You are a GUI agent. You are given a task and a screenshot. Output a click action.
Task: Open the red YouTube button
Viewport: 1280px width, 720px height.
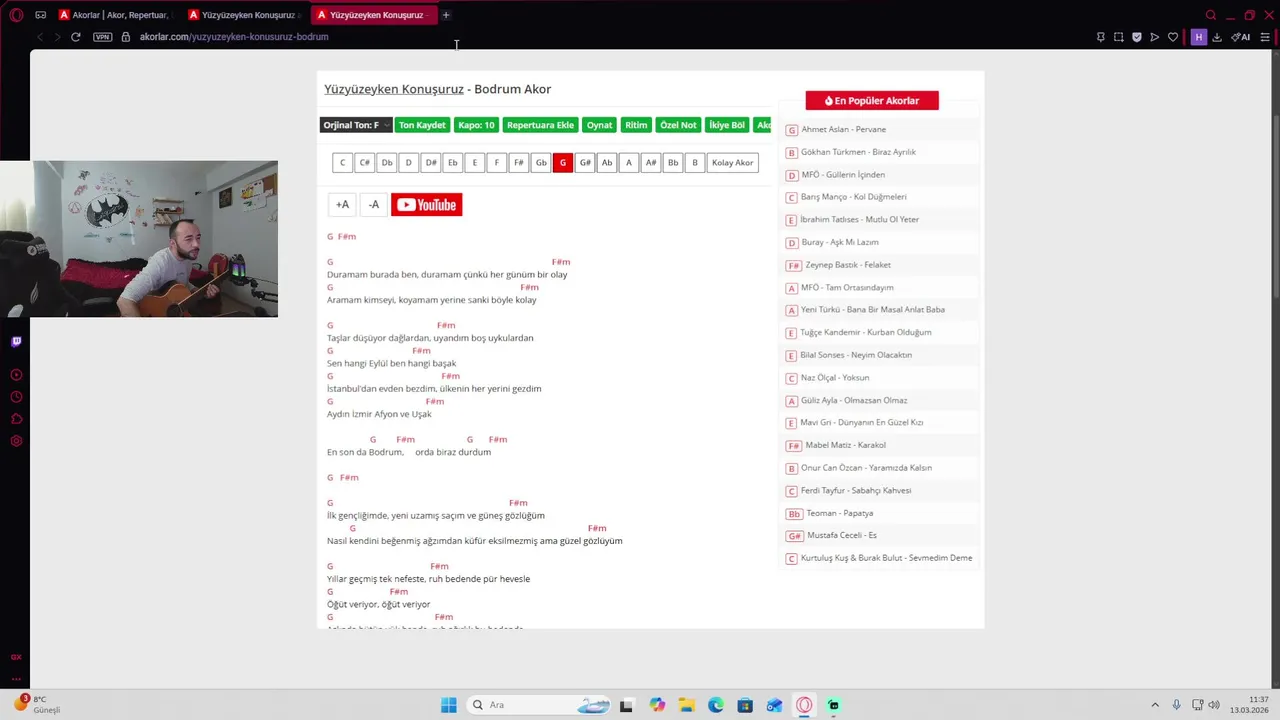click(x=427, y=205)
